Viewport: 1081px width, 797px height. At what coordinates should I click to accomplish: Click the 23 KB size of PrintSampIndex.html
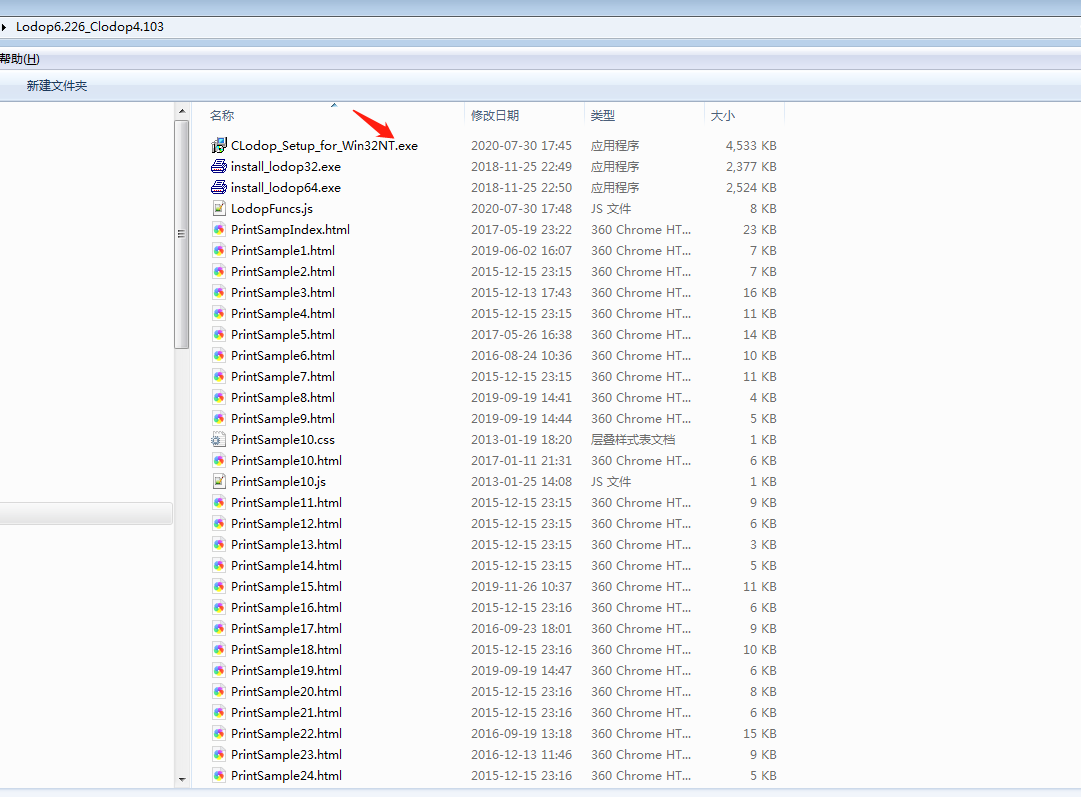point(760,230)
